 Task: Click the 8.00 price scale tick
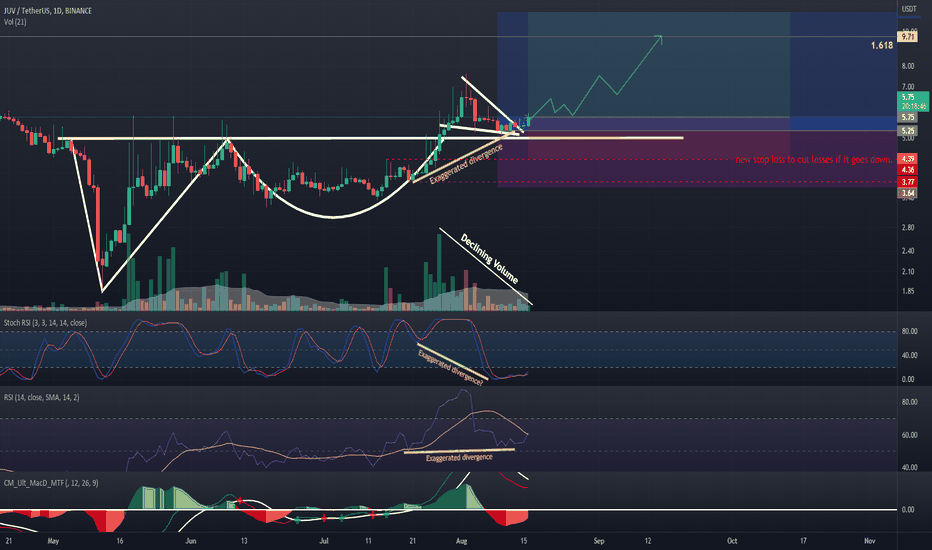[908, 66]
